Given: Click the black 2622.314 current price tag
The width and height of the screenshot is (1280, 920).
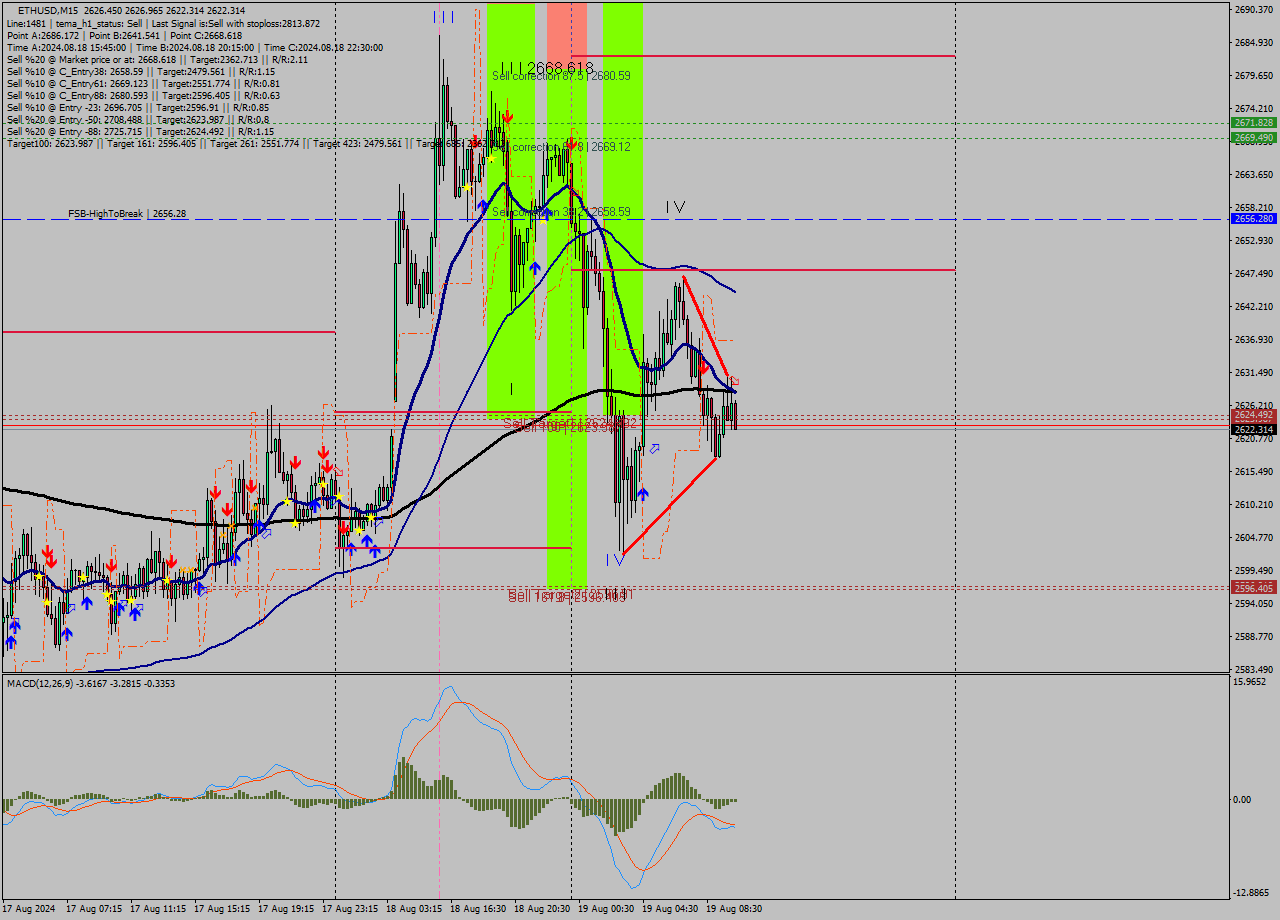Looking at the screenshot, I should click(x=1253, y=429).
